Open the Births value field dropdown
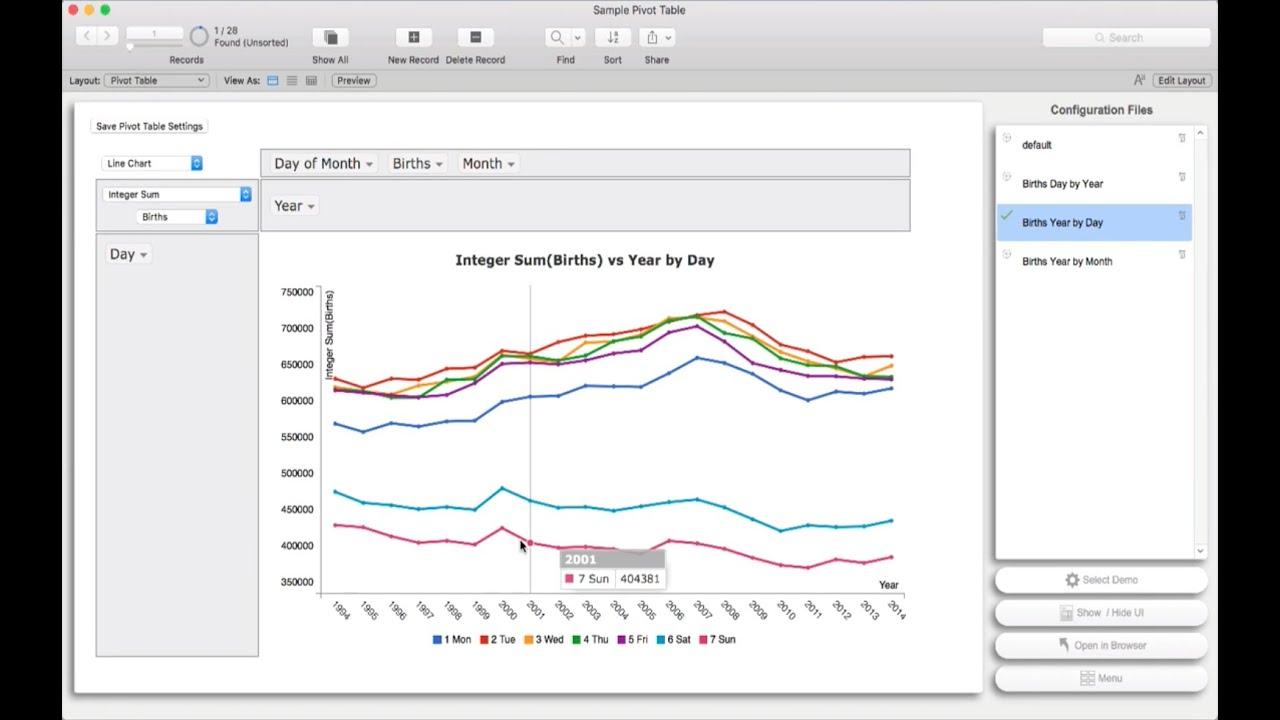Screen dimensions: 1280x720 click(178, 216)
